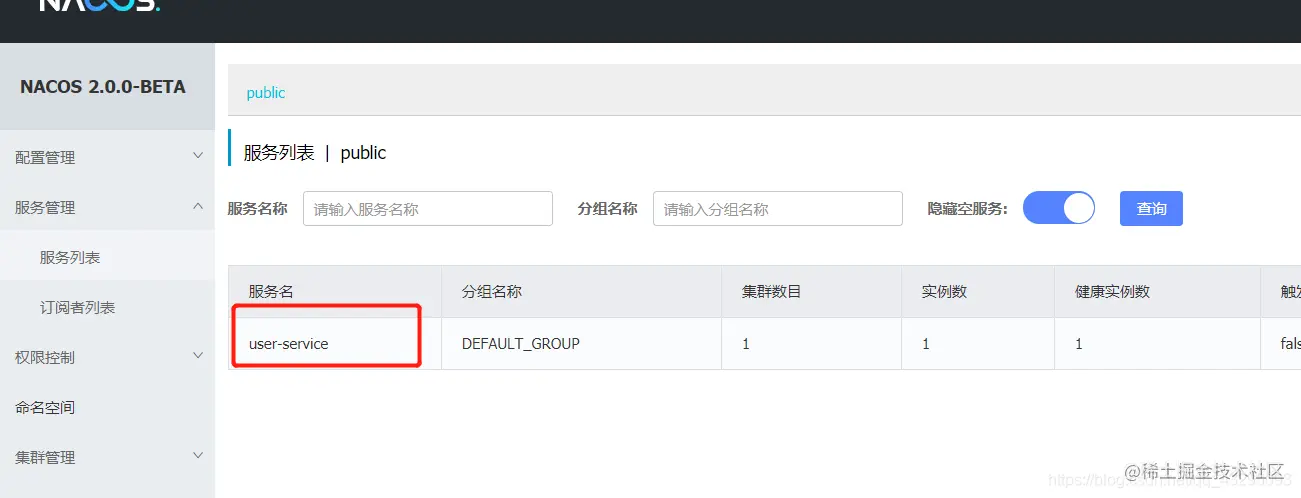Click the 服务列表 | public page heading
The image size is (1301, 498).
(315, 153)
